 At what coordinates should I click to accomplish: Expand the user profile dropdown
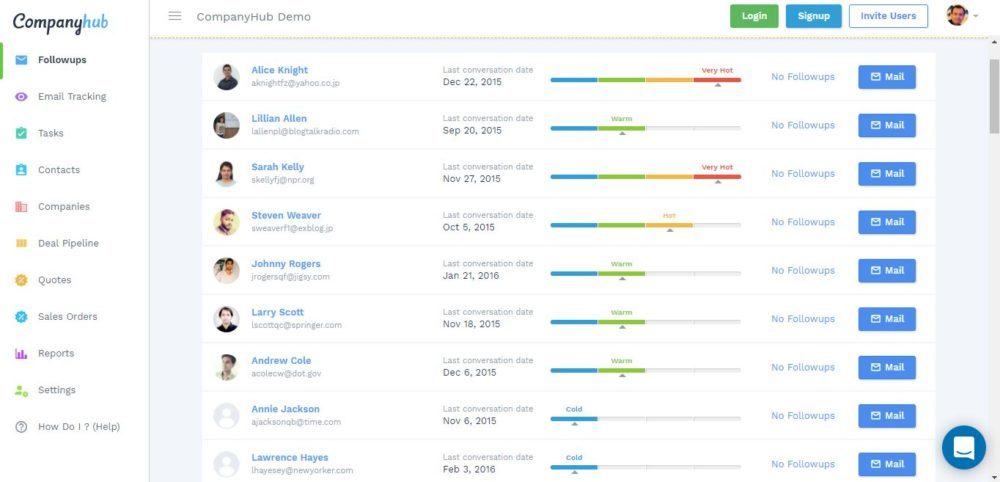962,16
